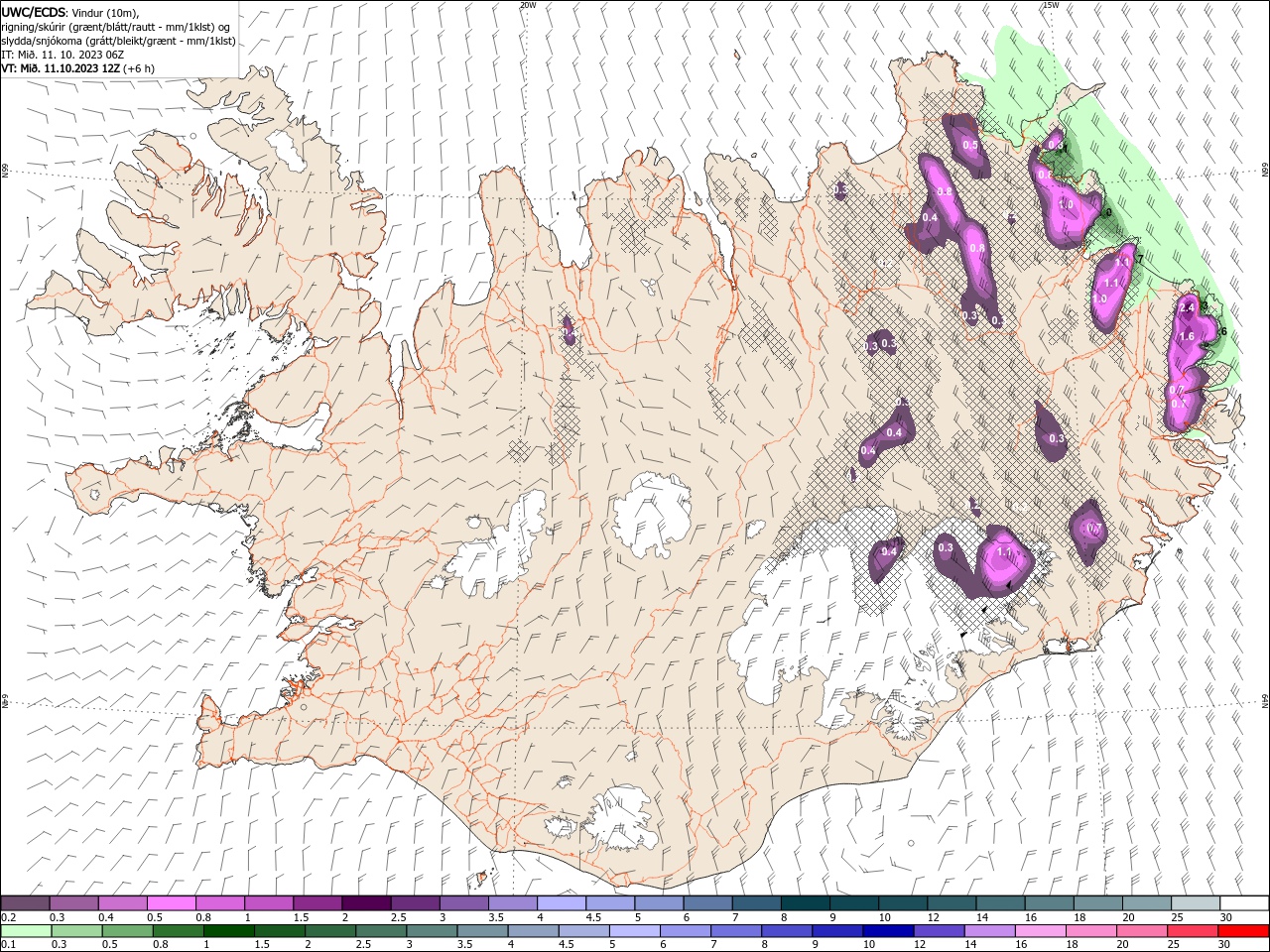Select the deep blue rain swatch labeled 10
Screen dimensions: 1270x952
click(887, 931)
